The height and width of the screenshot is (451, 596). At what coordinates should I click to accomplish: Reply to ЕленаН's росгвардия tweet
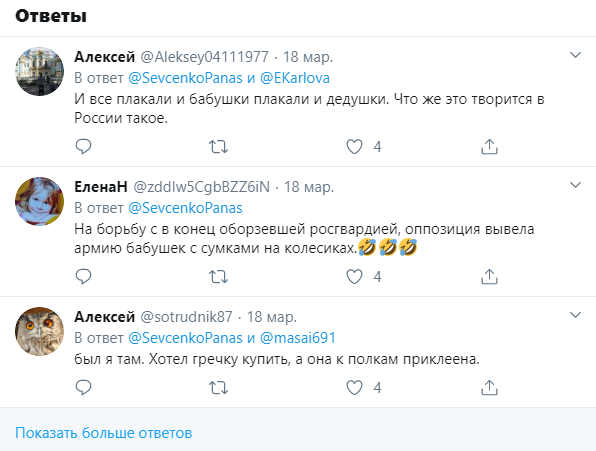(x=83, y=276)
